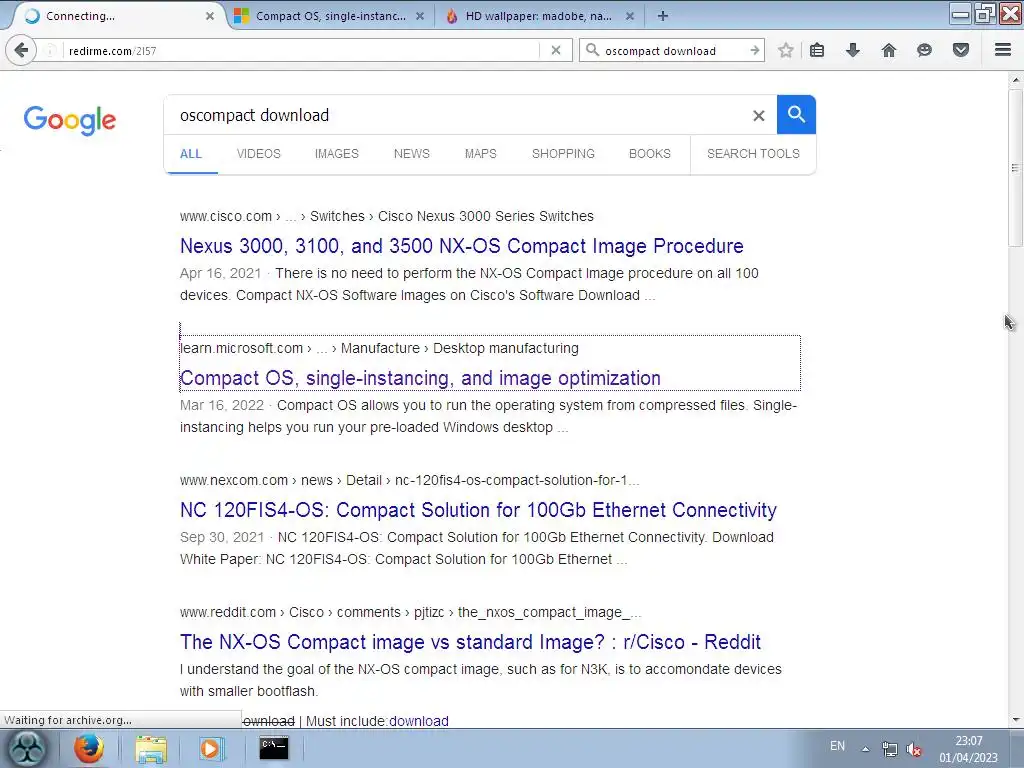Image resolution: width=1024 pixels, height=768 pixels.
Task: Open the network tray icon
Action: (x=889, y=748)
